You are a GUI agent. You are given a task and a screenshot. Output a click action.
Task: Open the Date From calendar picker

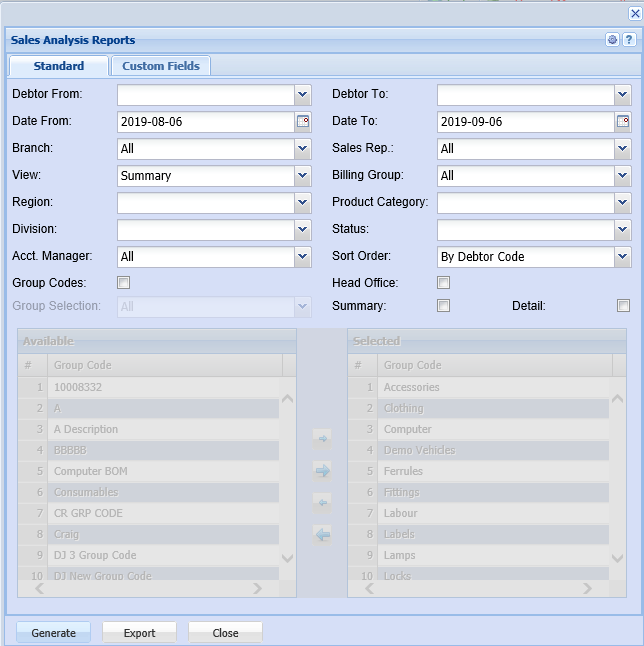tap(303, 122)
